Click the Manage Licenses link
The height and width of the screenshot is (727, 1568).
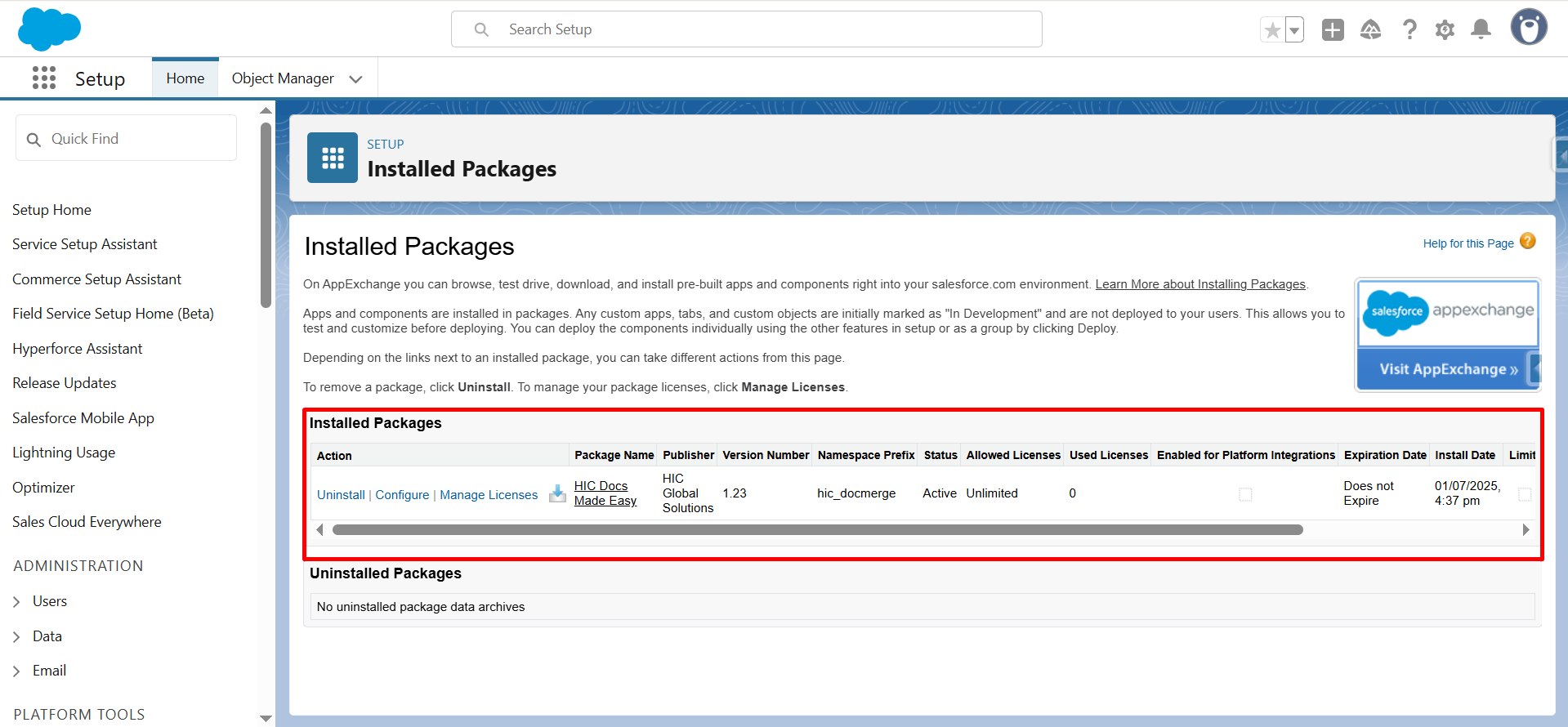[489, 495]
